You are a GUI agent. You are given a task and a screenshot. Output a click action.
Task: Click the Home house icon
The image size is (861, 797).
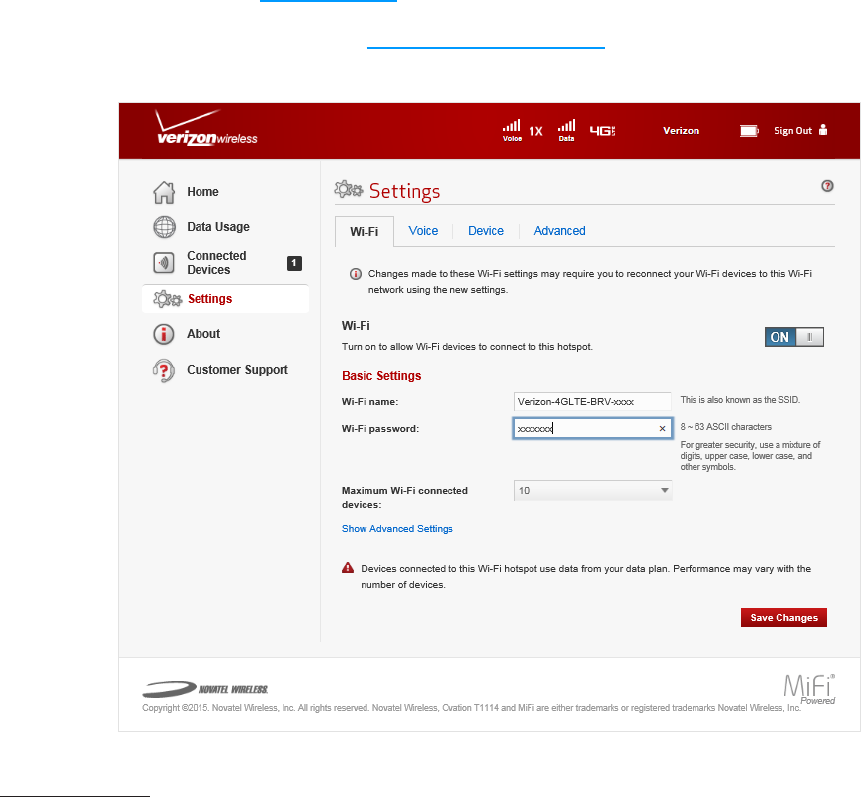[x=164, y=192]
